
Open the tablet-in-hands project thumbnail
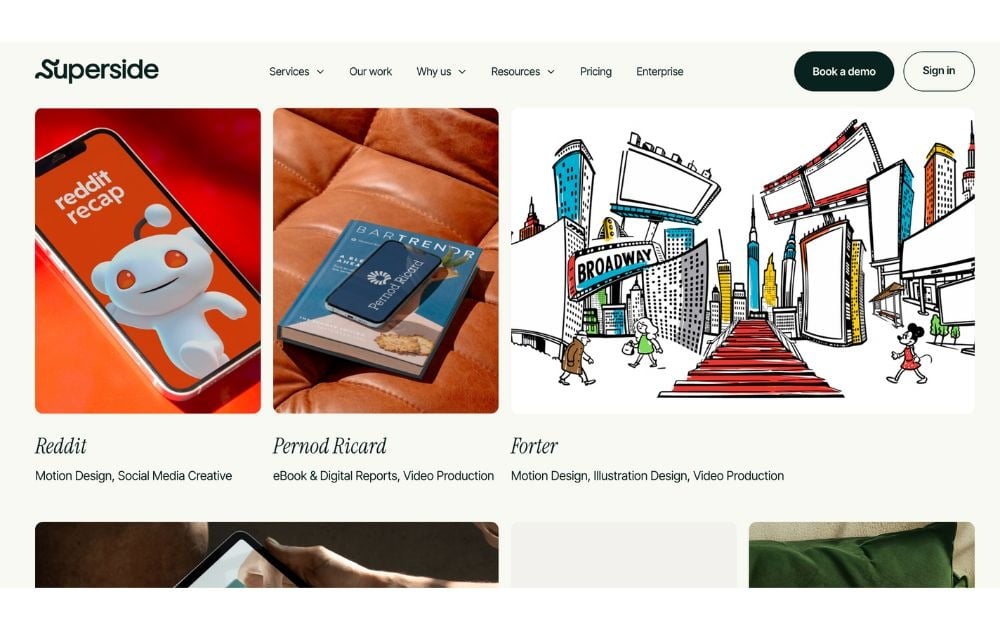(x=267, y=555)
